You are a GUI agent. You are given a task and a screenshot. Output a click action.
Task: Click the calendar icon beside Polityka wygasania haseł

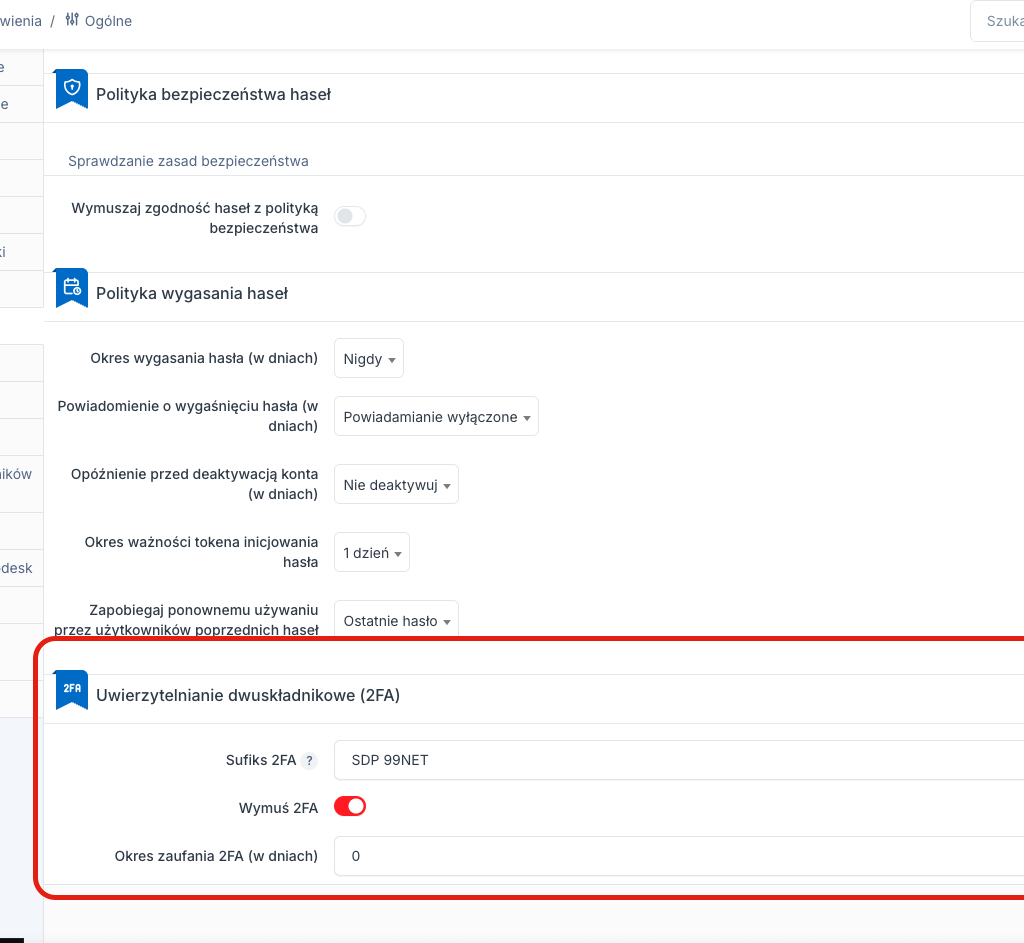click(71, 288)
